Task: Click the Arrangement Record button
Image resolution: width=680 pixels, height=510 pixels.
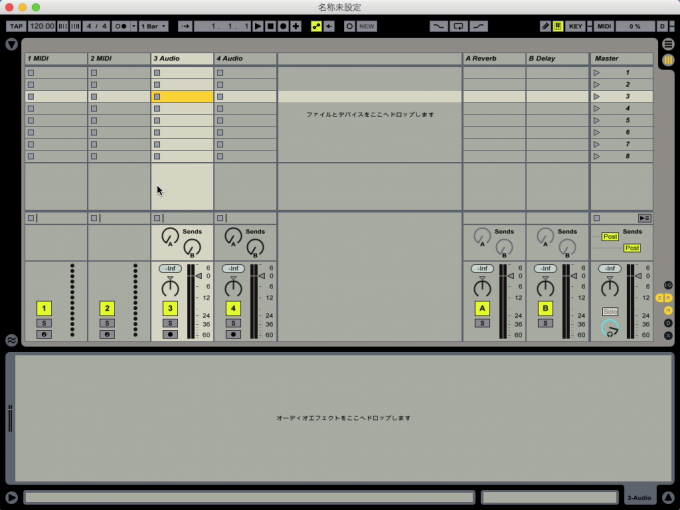Action: pyautogui.click(x=283, y=26)
